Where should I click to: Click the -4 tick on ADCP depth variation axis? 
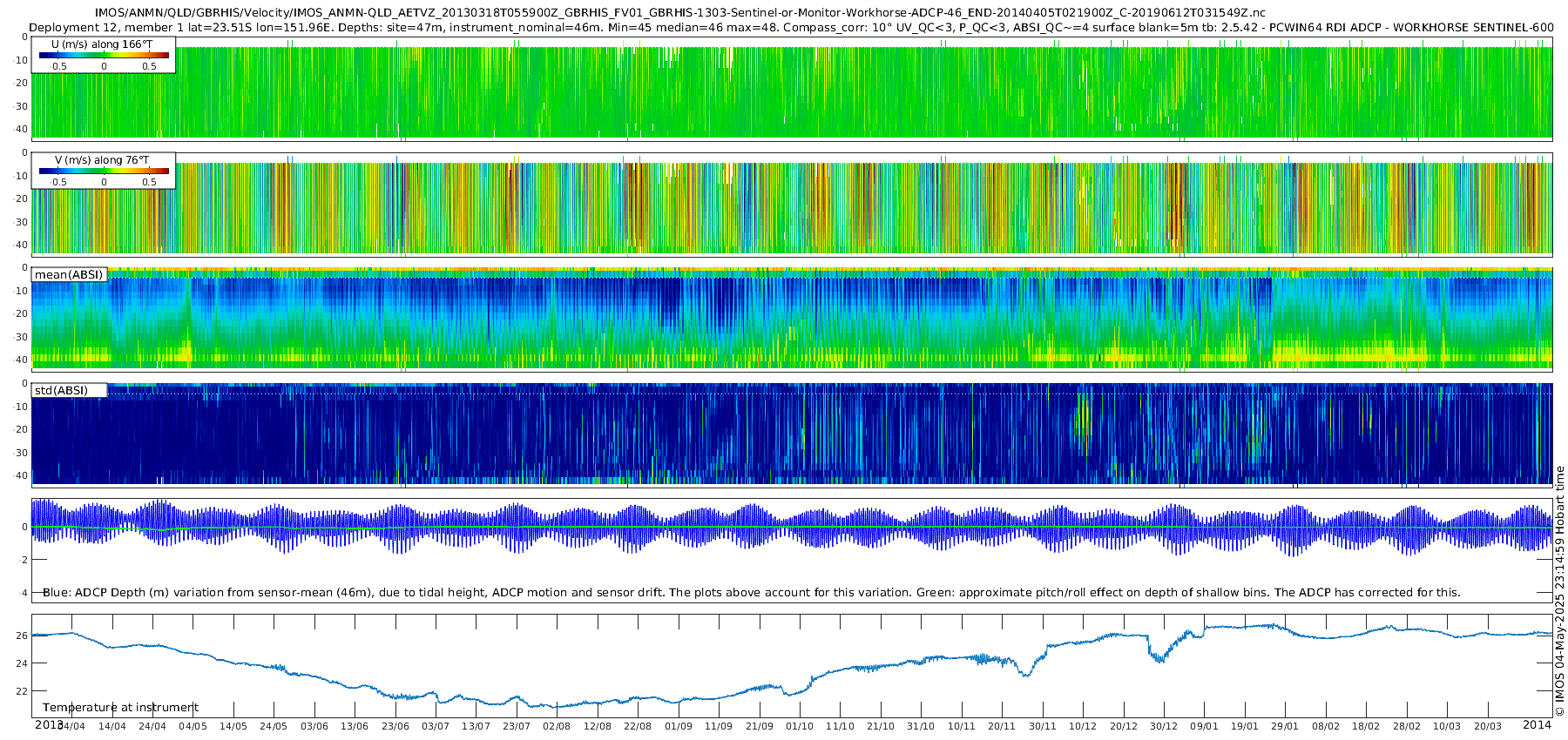[23, 593]
